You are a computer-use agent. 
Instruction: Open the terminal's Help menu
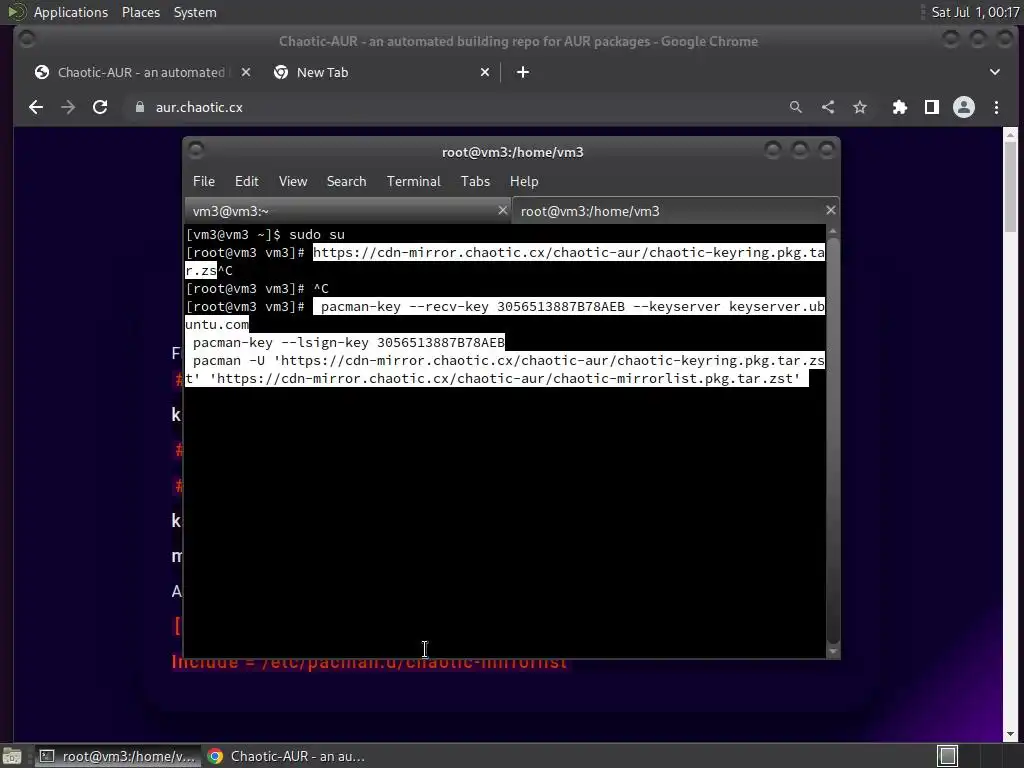click(x=524, y=181)
